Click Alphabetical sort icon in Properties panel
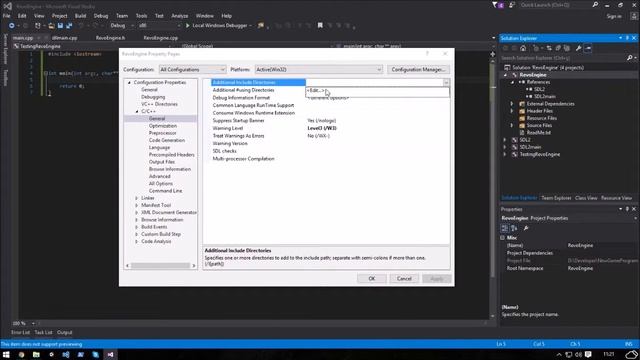The image size is (640, 360). click(514, 228)
